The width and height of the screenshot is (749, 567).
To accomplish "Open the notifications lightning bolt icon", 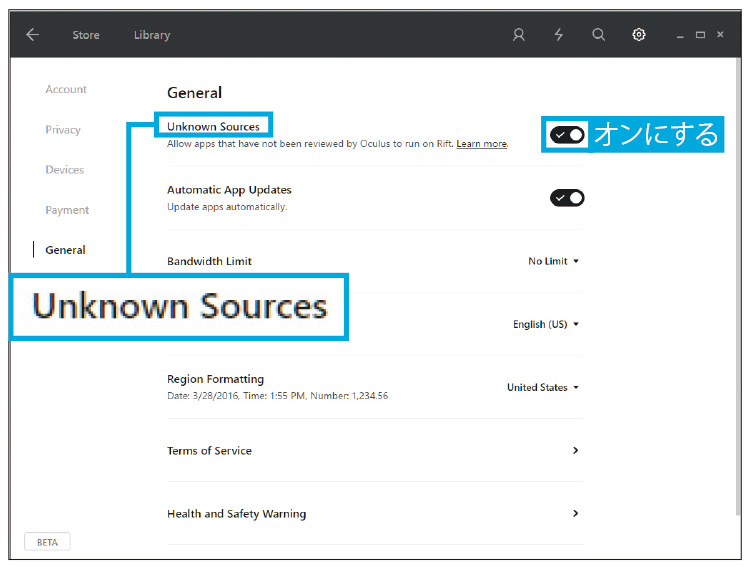I will (559, 35).
